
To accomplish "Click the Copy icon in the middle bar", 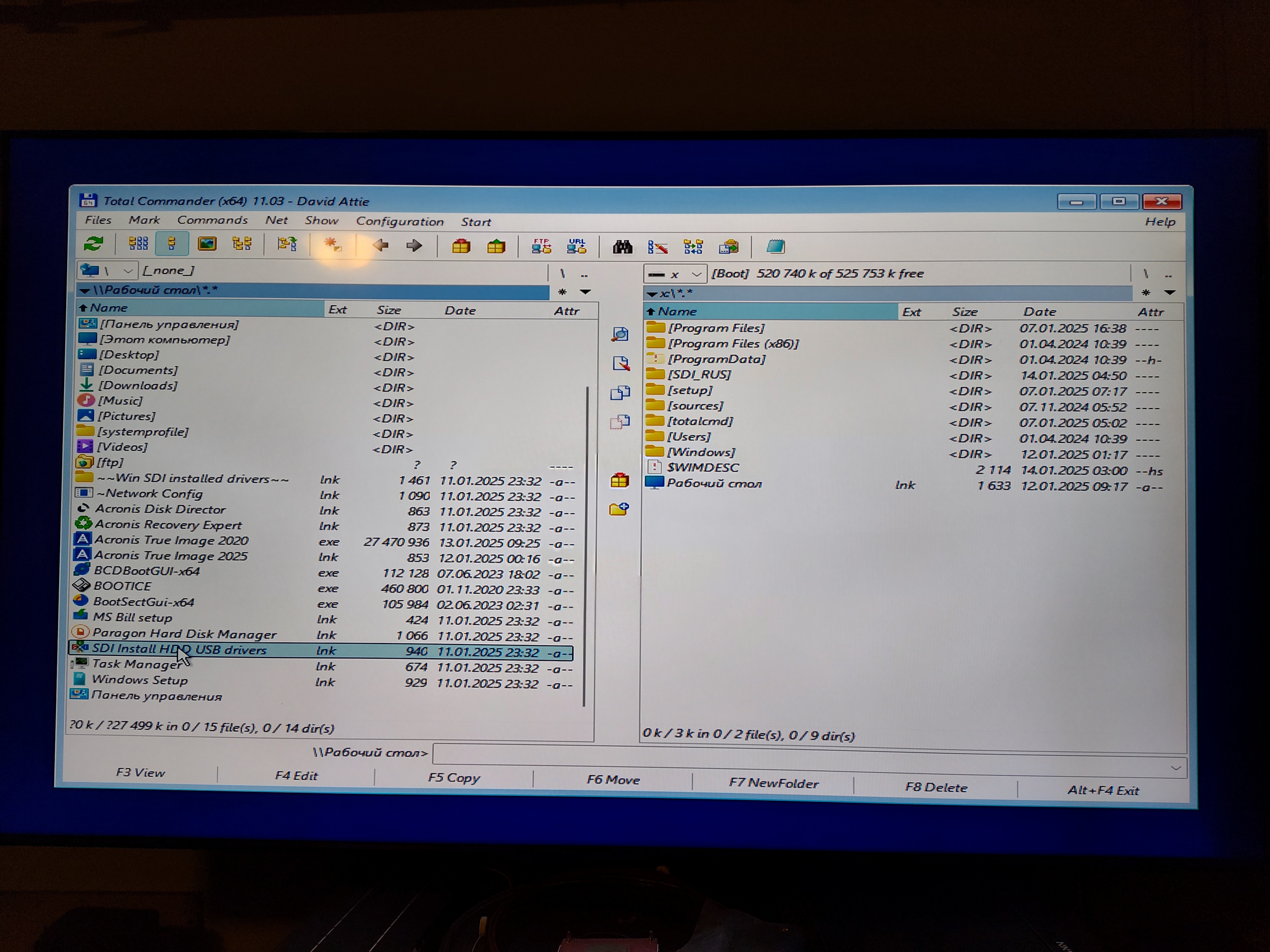I will click(x=620, y=393).
